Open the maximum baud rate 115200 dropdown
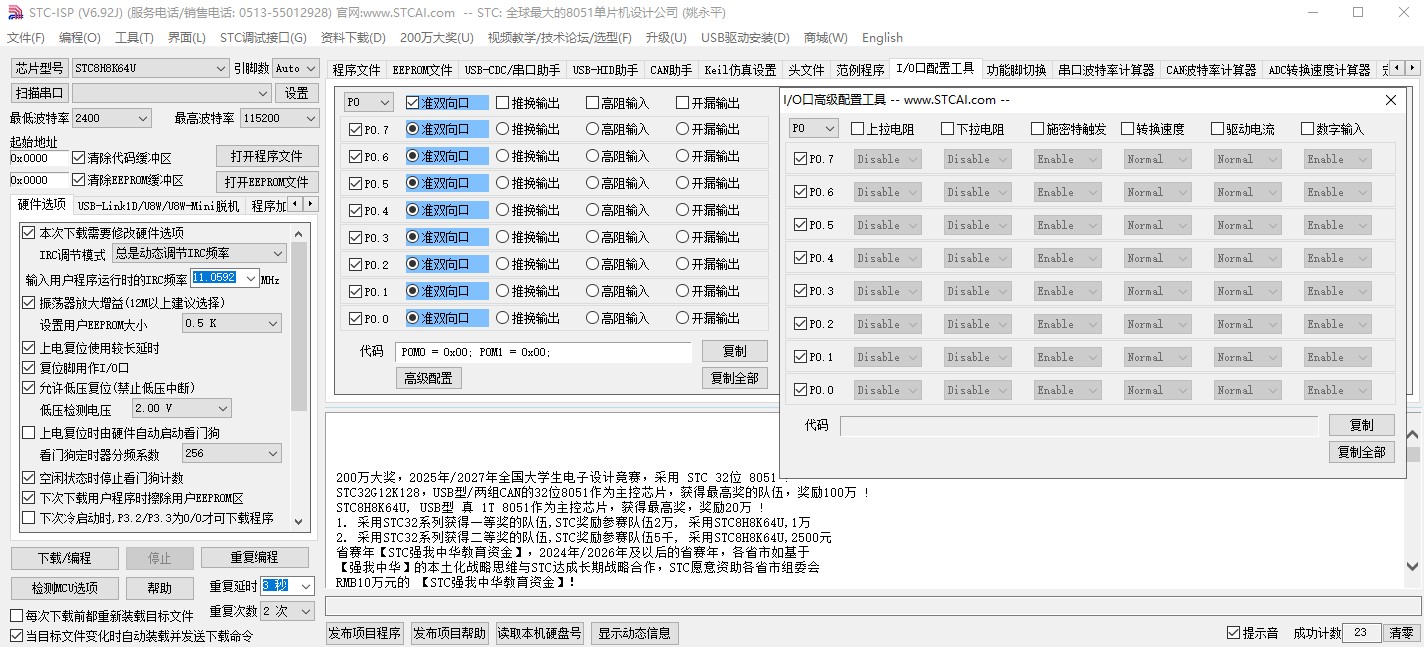The width and height of the screenshot is (1424, 647). click(279, 118)
